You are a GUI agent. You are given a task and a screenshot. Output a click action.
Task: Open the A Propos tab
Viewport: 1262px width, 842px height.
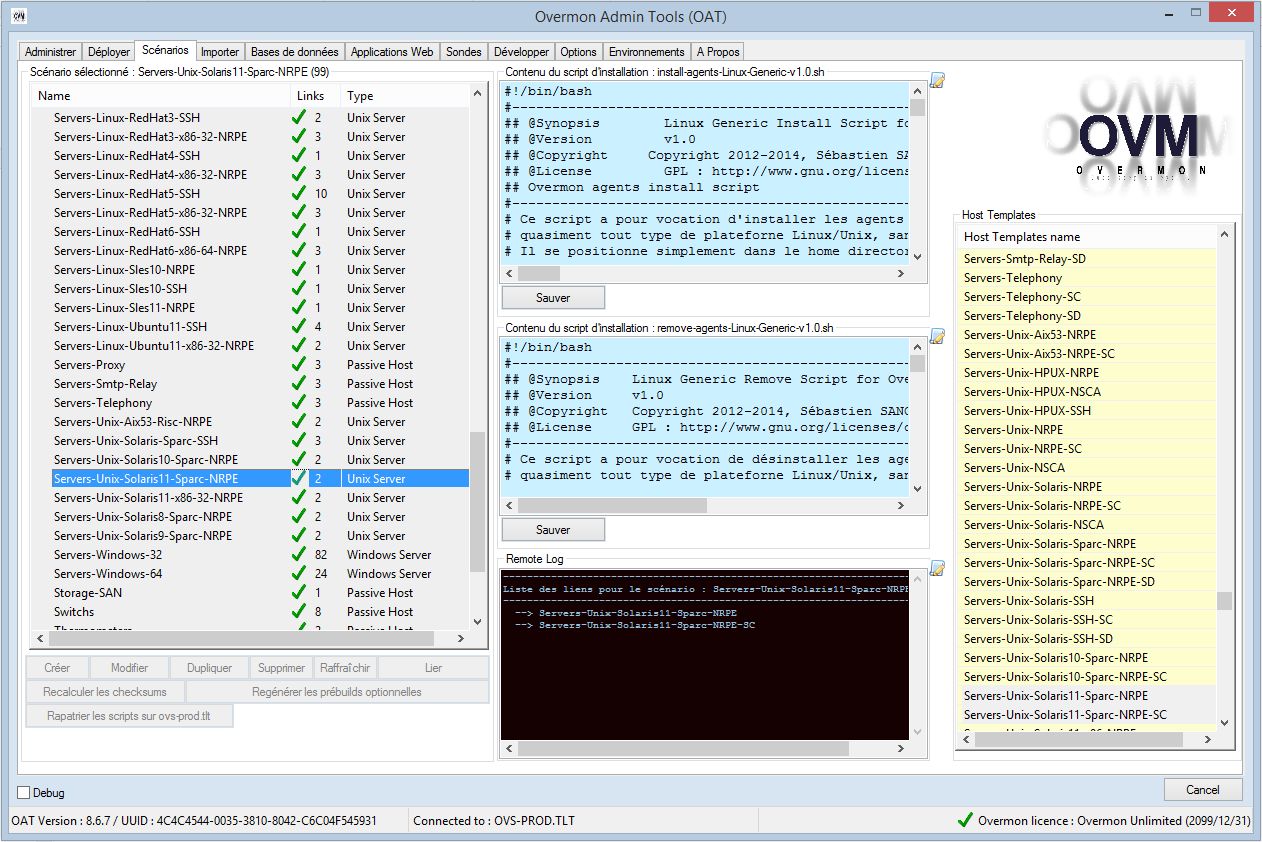pyautogui.click(x=718, y=52)
